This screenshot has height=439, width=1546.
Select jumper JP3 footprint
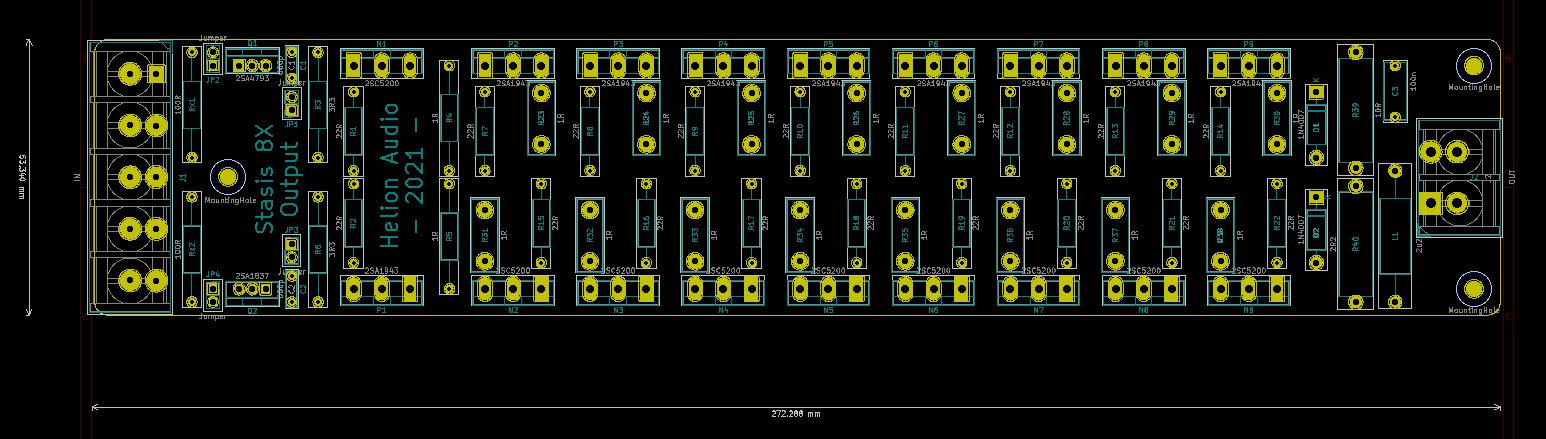click(x=292, y=249)
